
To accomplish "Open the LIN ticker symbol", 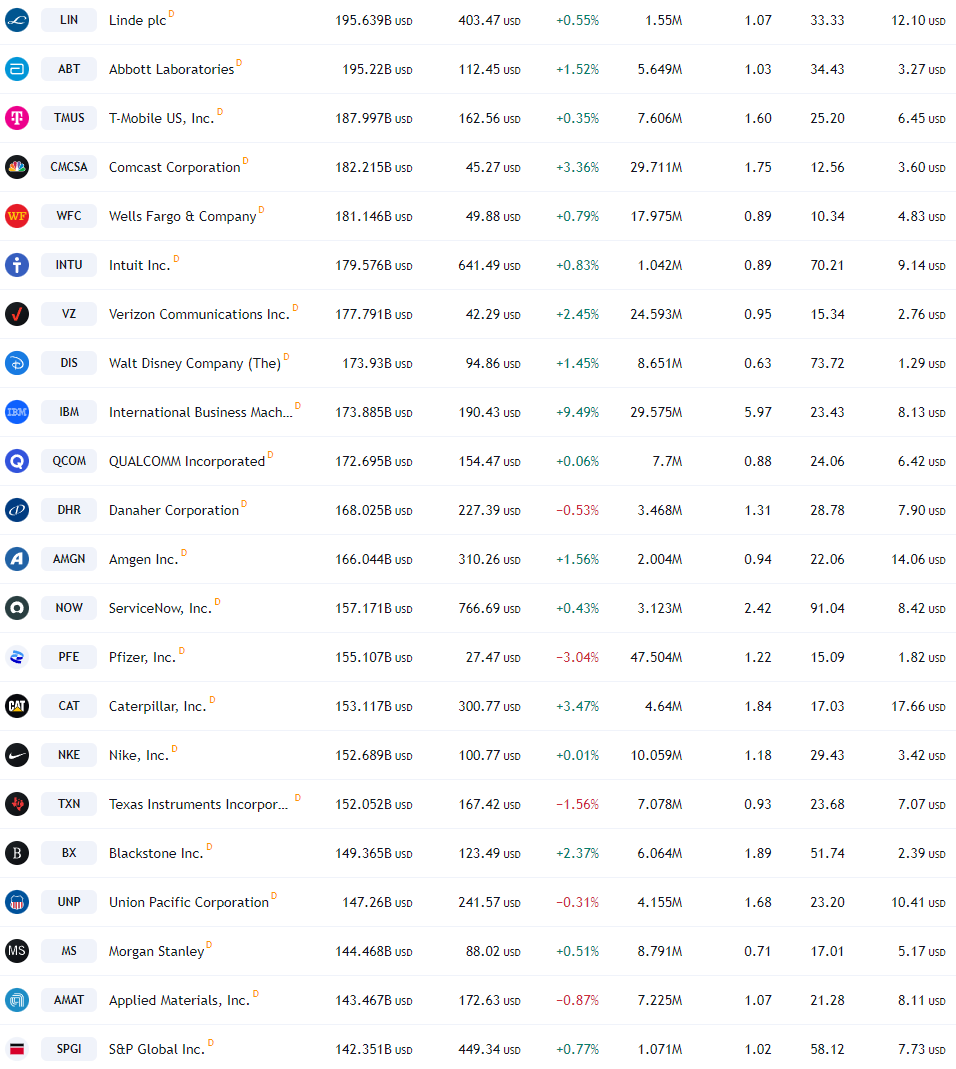I will 69,20.
